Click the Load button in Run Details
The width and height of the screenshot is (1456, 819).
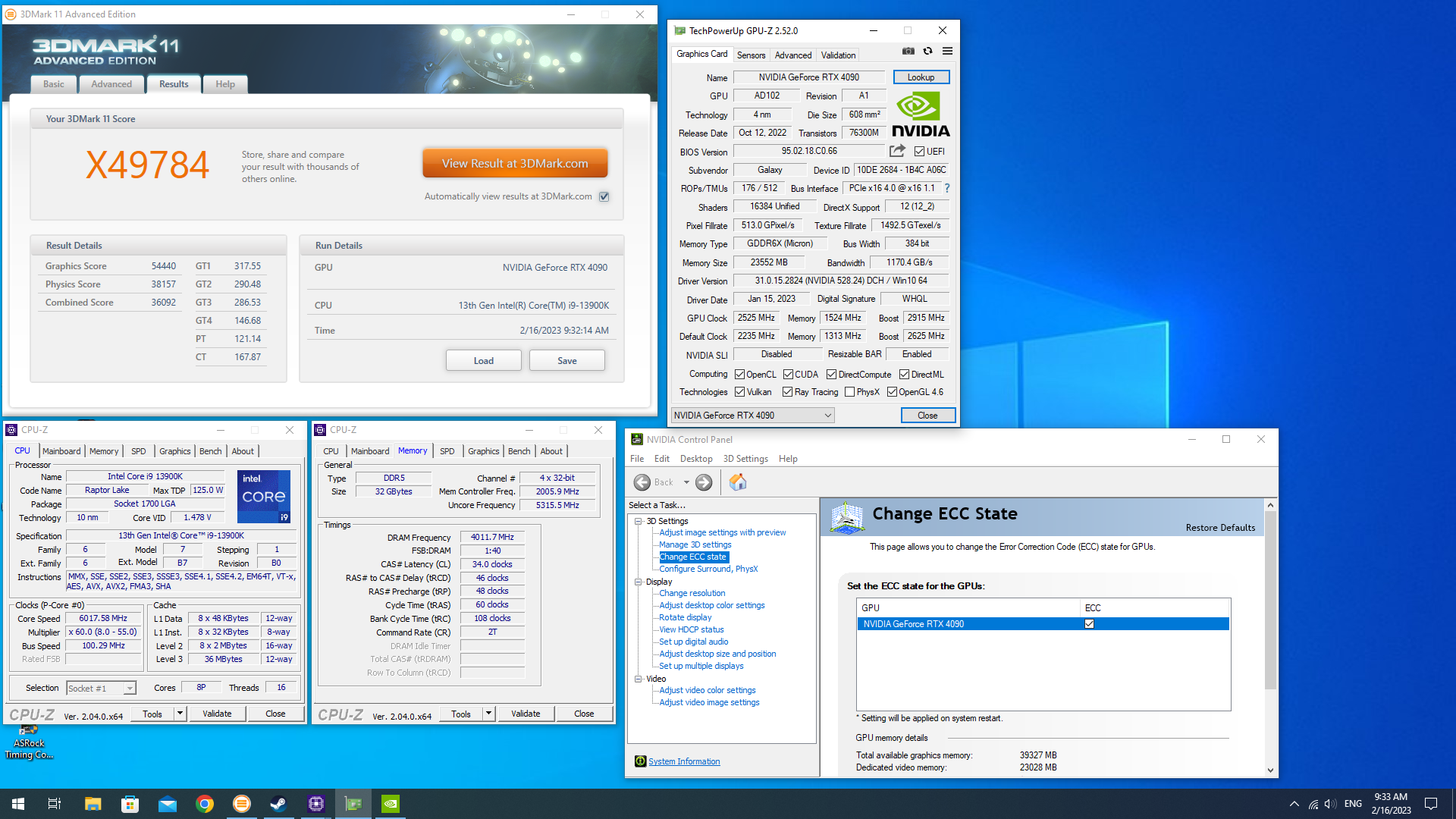coord(484,360)
